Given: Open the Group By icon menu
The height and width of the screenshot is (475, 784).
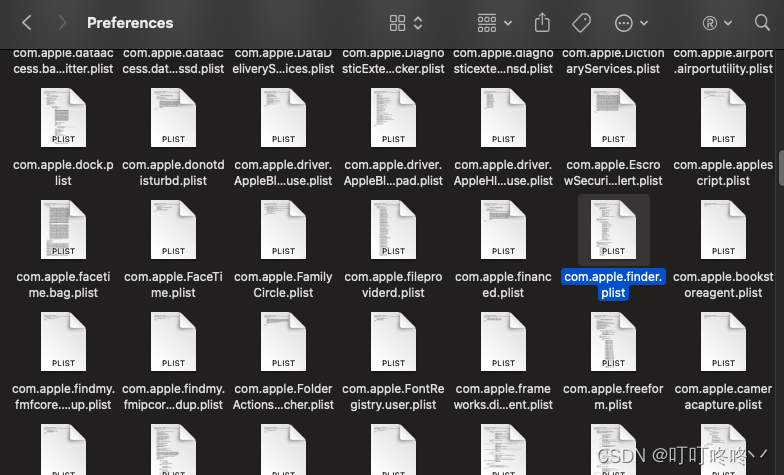Looking at the screenshot, I should tap(486, 23).
